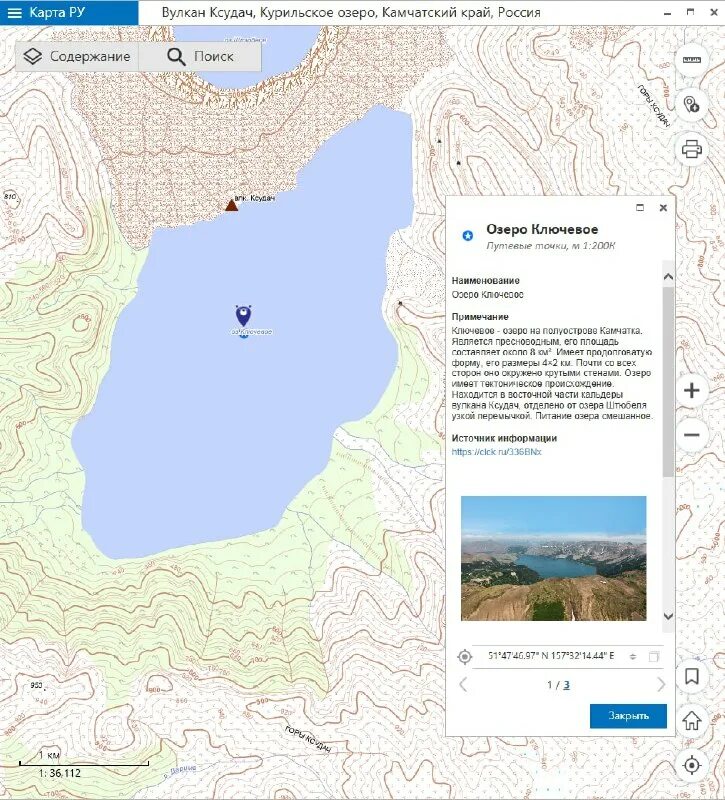This screenshot has width=725, height=800.
Task: Open the Поиск search panel
Action: click(x=200, y=57)
